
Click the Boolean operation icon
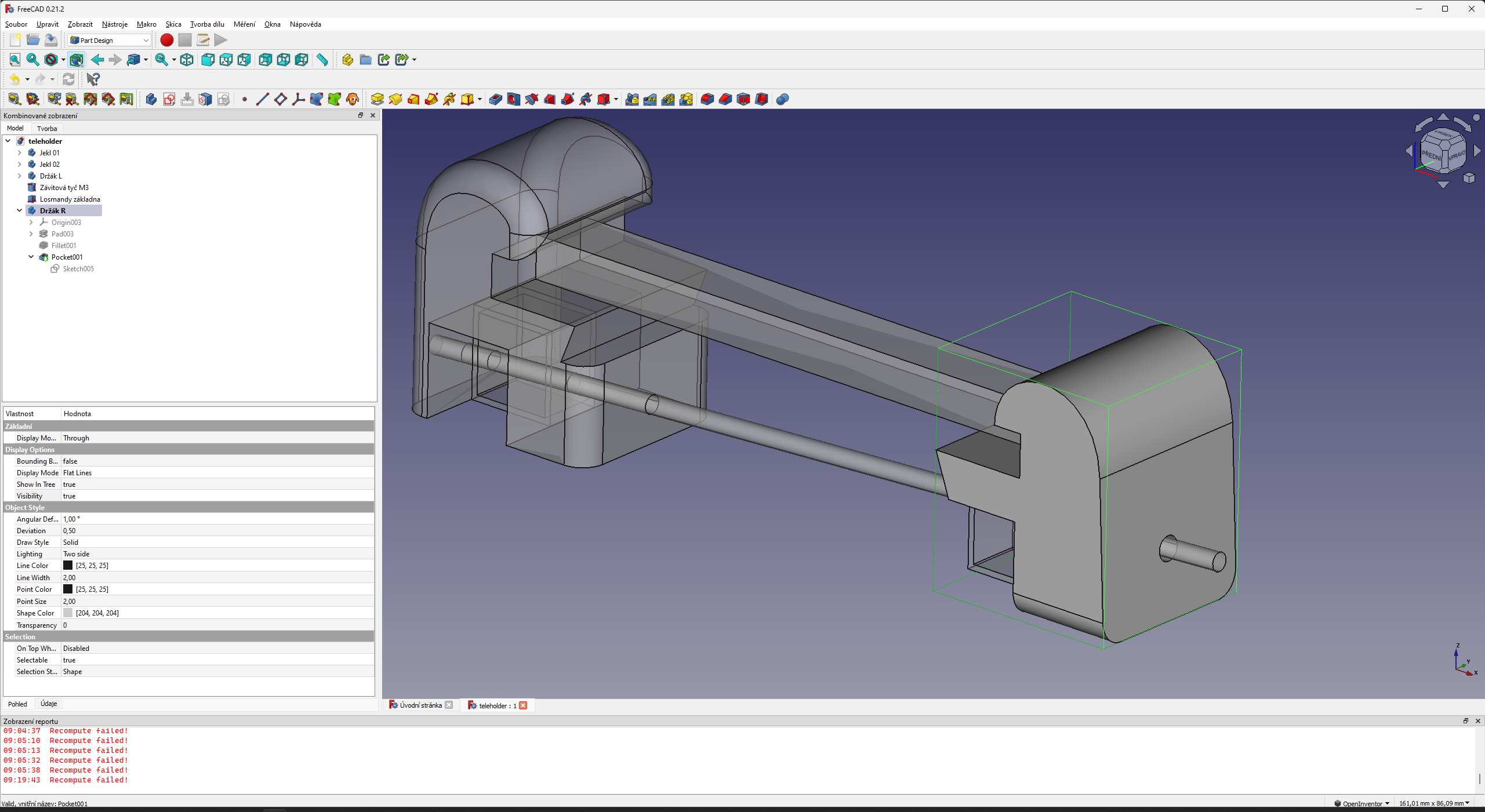(x=782, y=100)
